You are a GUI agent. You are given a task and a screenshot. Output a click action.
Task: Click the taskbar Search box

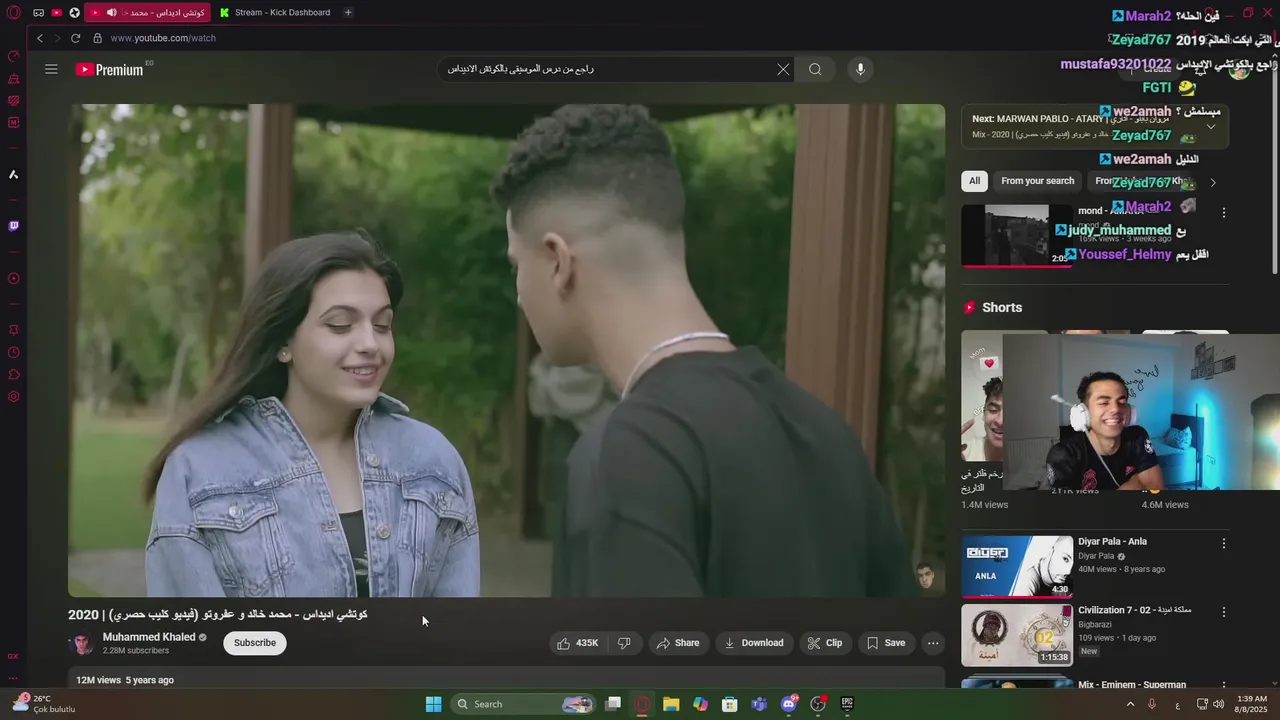pyautogui.click(x=523, y=704)
